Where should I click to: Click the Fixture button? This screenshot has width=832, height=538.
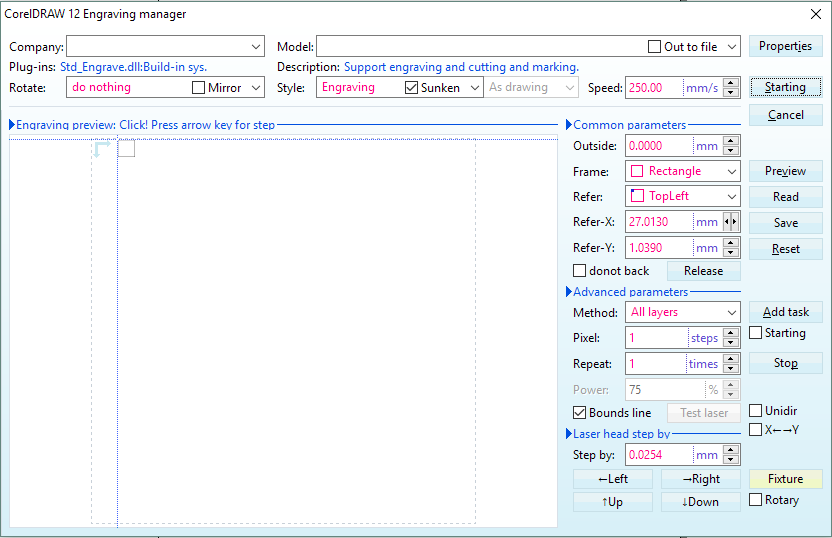click(785, 479)
